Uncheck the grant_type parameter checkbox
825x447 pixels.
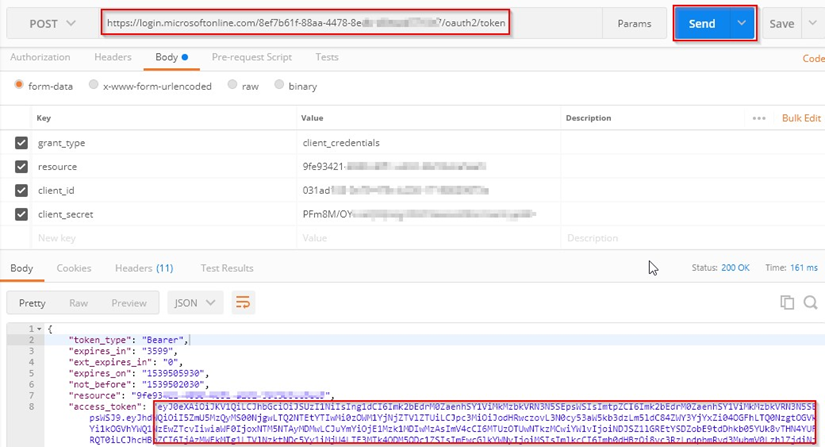pos(21,143)
